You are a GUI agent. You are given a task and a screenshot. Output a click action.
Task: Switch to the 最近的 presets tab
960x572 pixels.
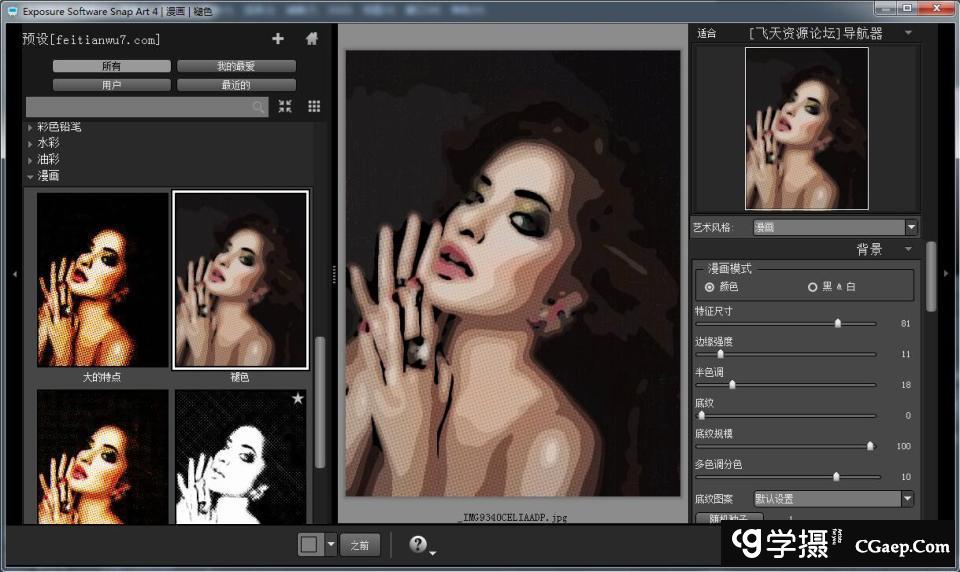coord(236,85)
